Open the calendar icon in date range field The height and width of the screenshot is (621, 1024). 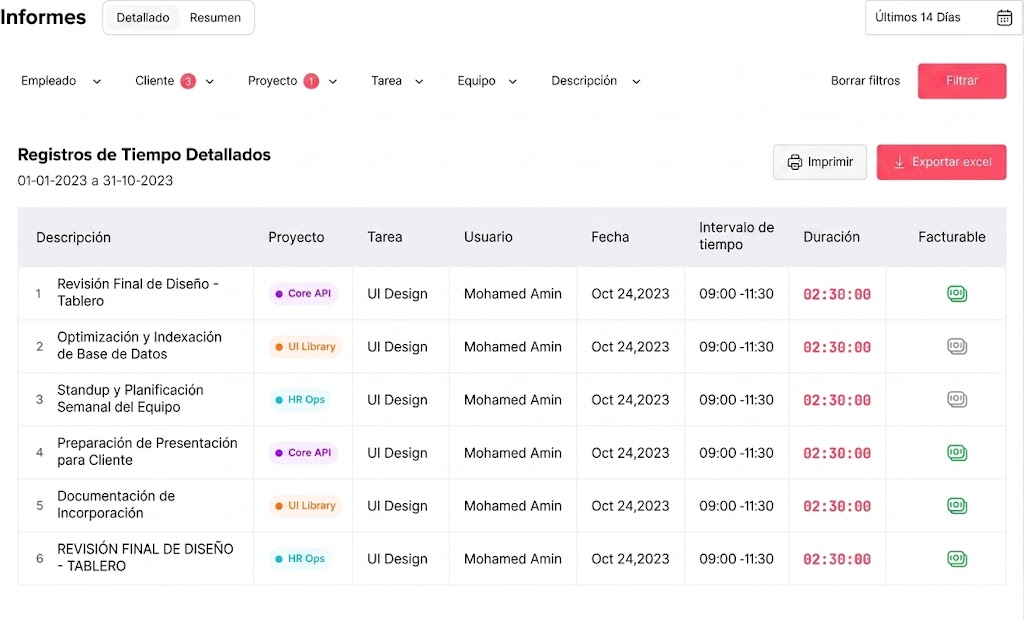1004,18
